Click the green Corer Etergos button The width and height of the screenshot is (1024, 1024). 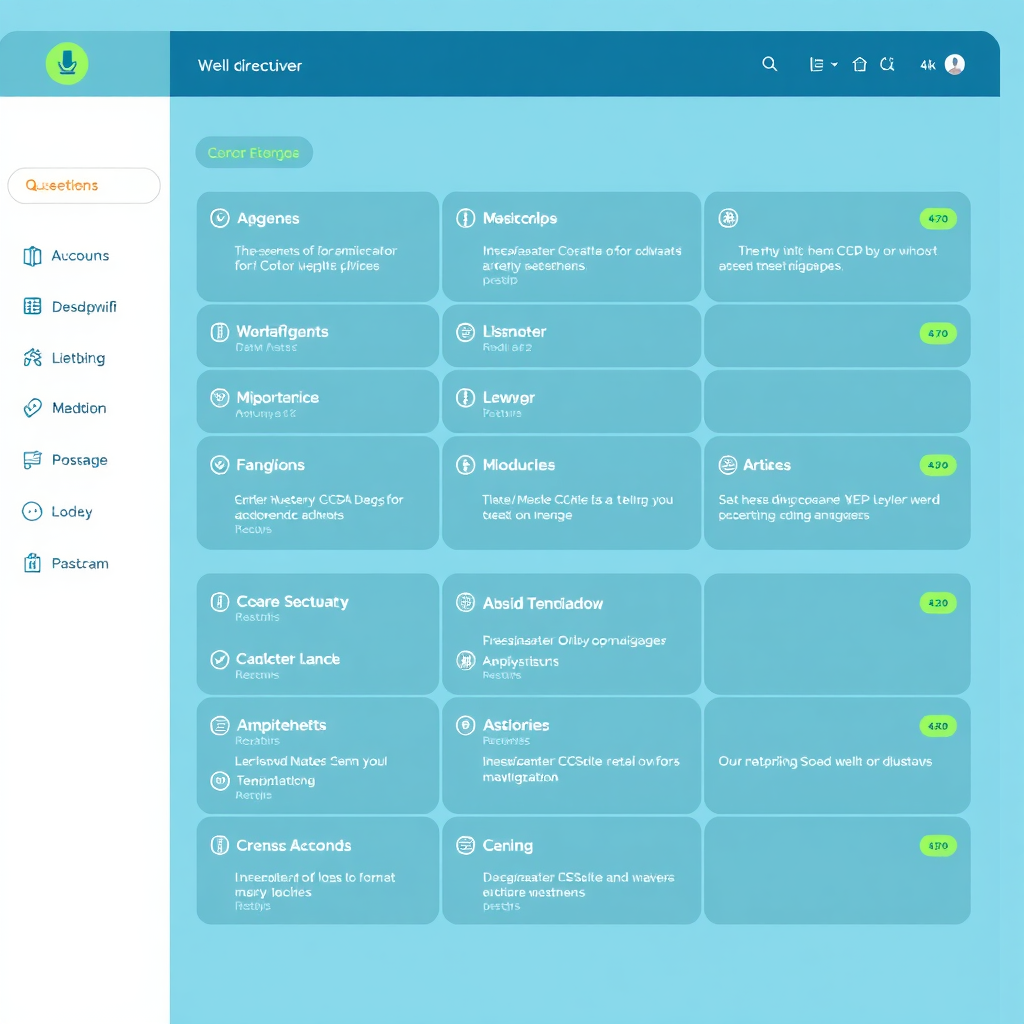coord(254,152)
